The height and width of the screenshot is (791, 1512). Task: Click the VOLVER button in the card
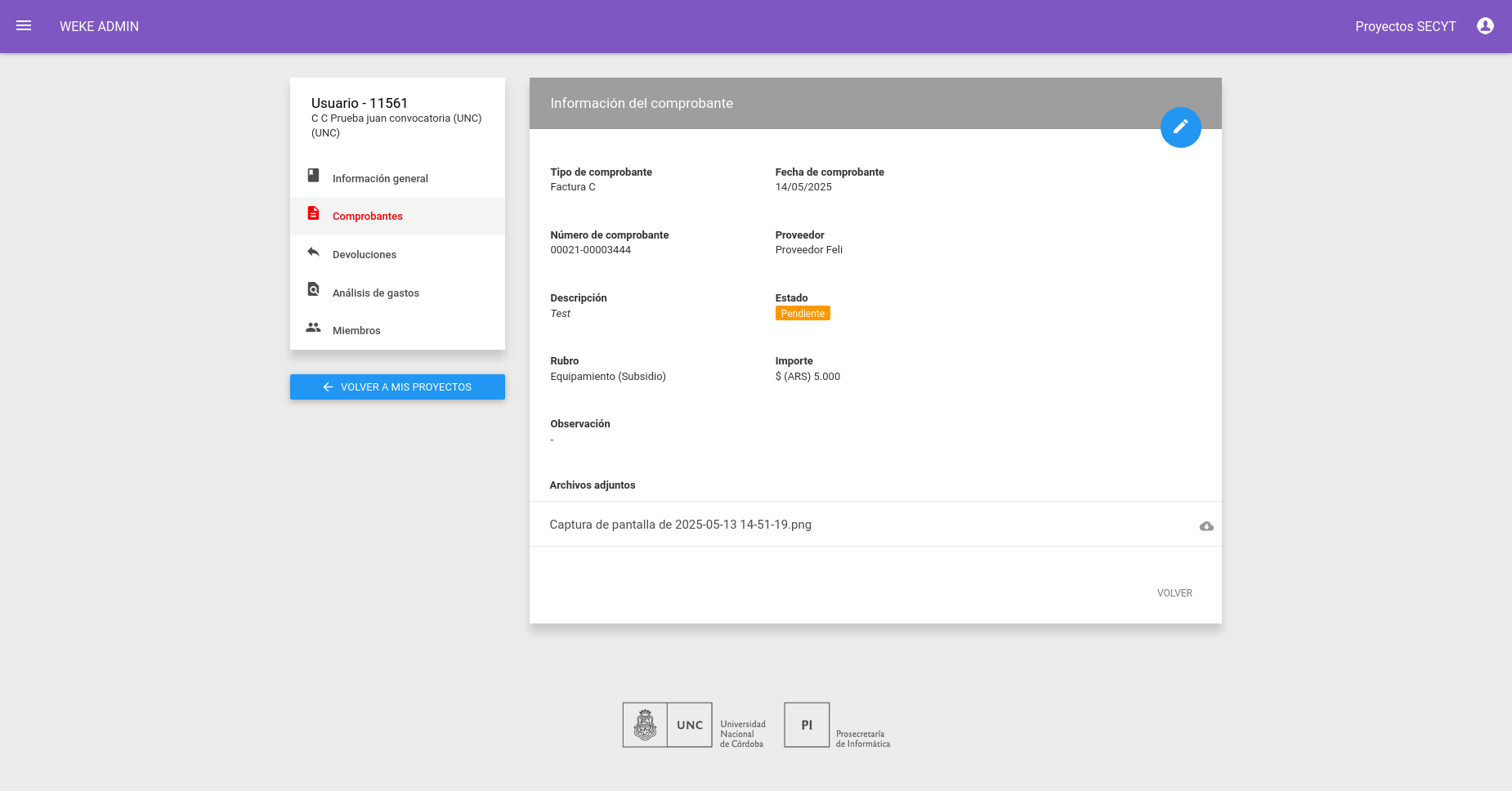coord(1174,593)
